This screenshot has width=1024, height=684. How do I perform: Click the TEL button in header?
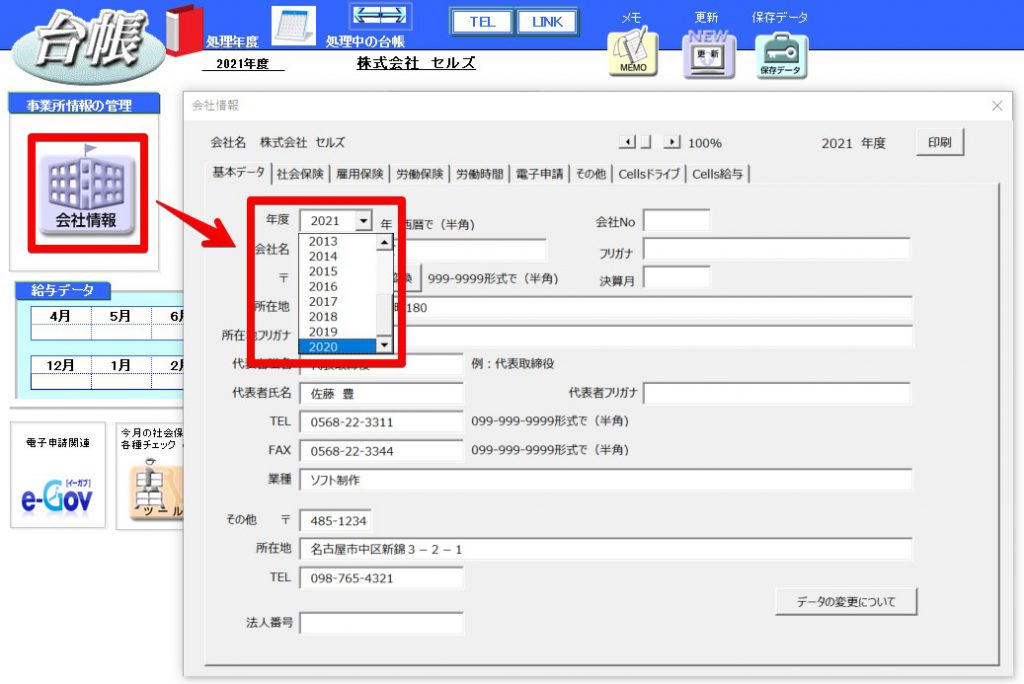tap(483, 22)
